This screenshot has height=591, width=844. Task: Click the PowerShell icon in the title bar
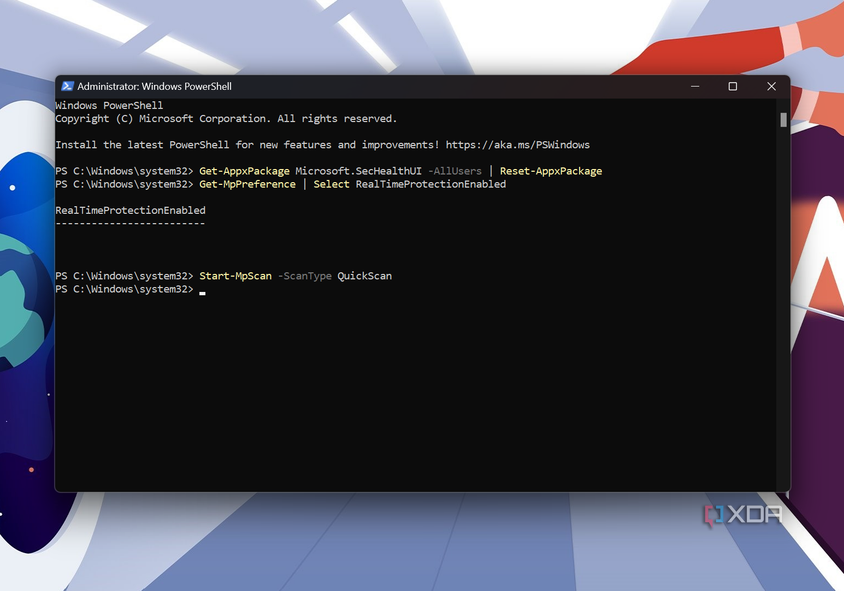click(68, 86)
